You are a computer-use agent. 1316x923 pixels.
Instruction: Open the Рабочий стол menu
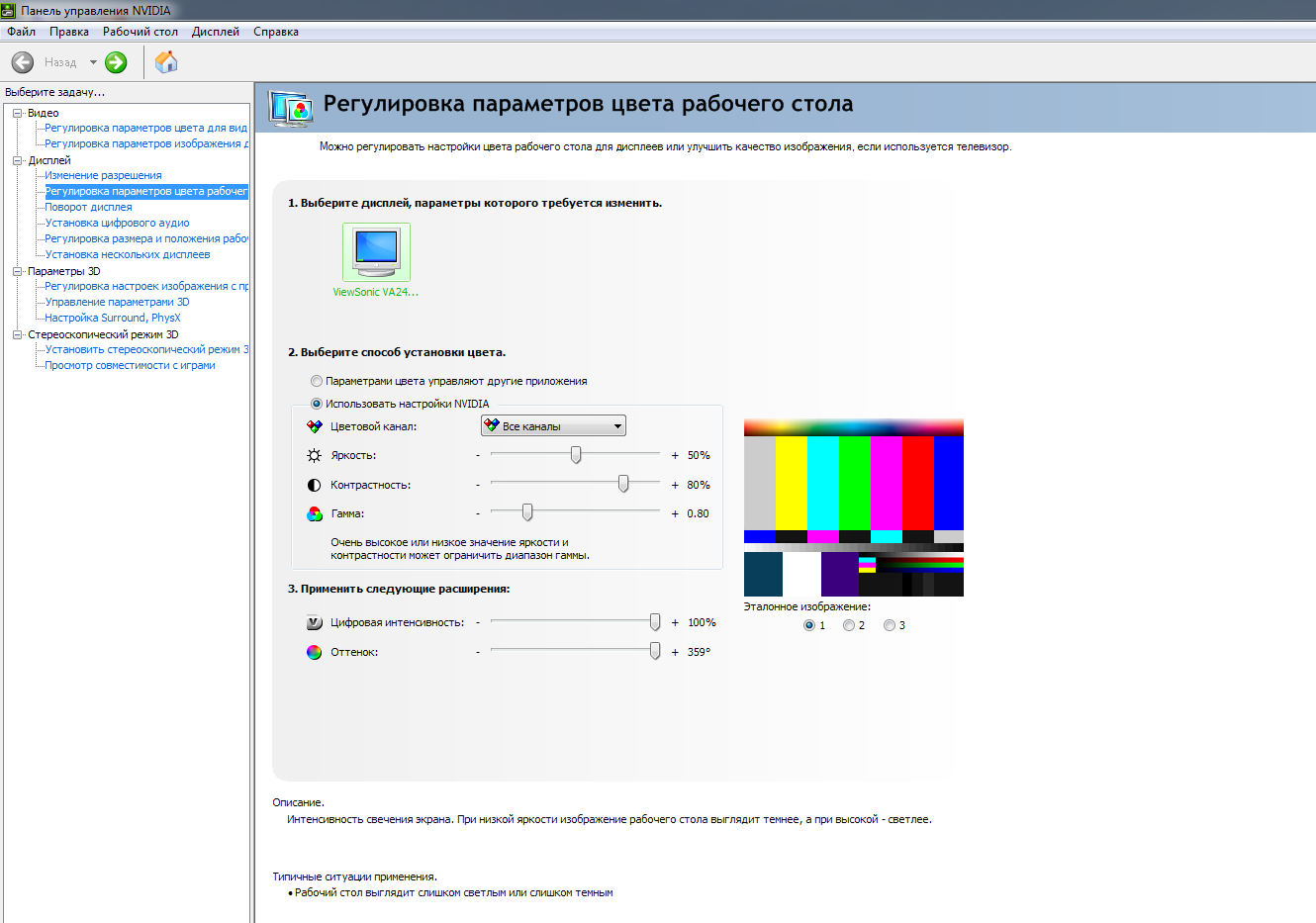click(141, 32)
